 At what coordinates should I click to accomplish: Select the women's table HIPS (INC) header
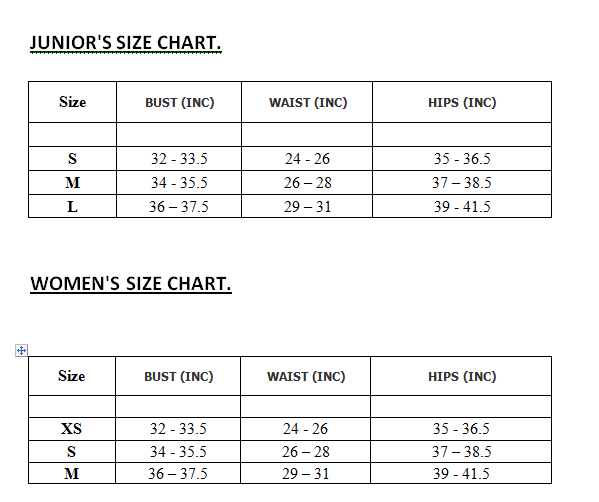point(462,377)
